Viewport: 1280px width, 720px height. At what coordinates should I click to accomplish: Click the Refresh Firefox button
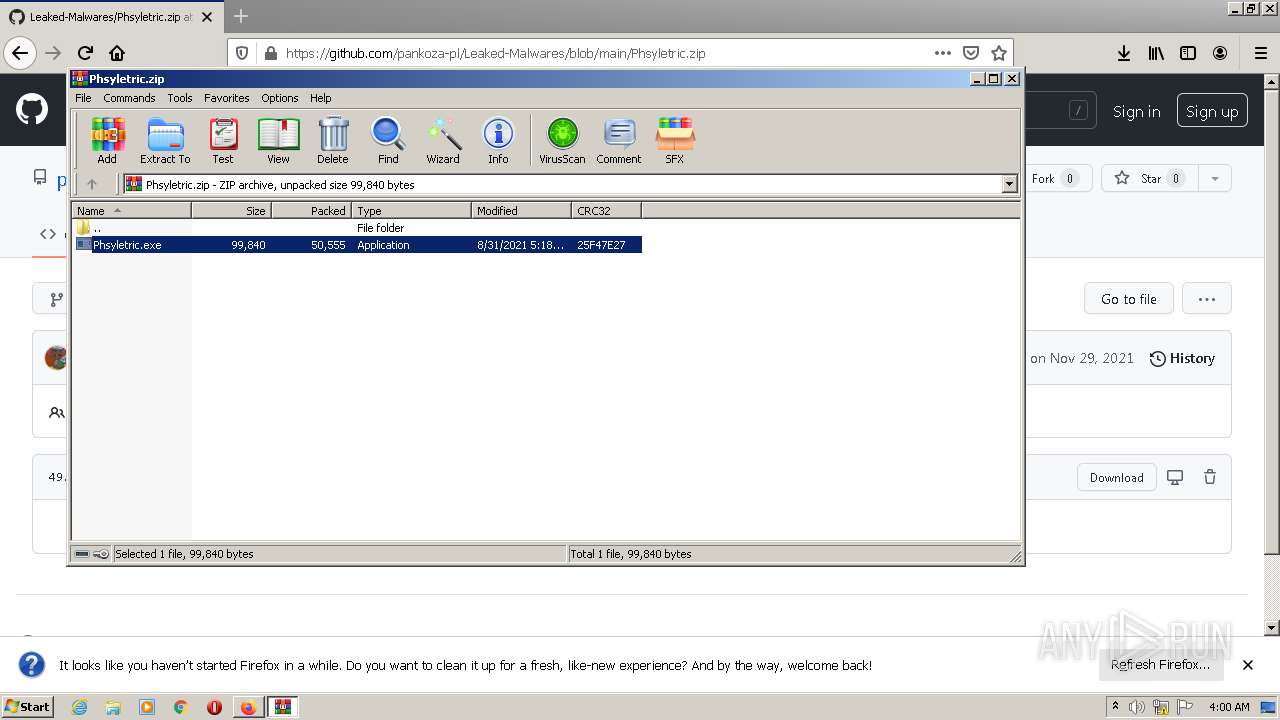pos(1160,665)
